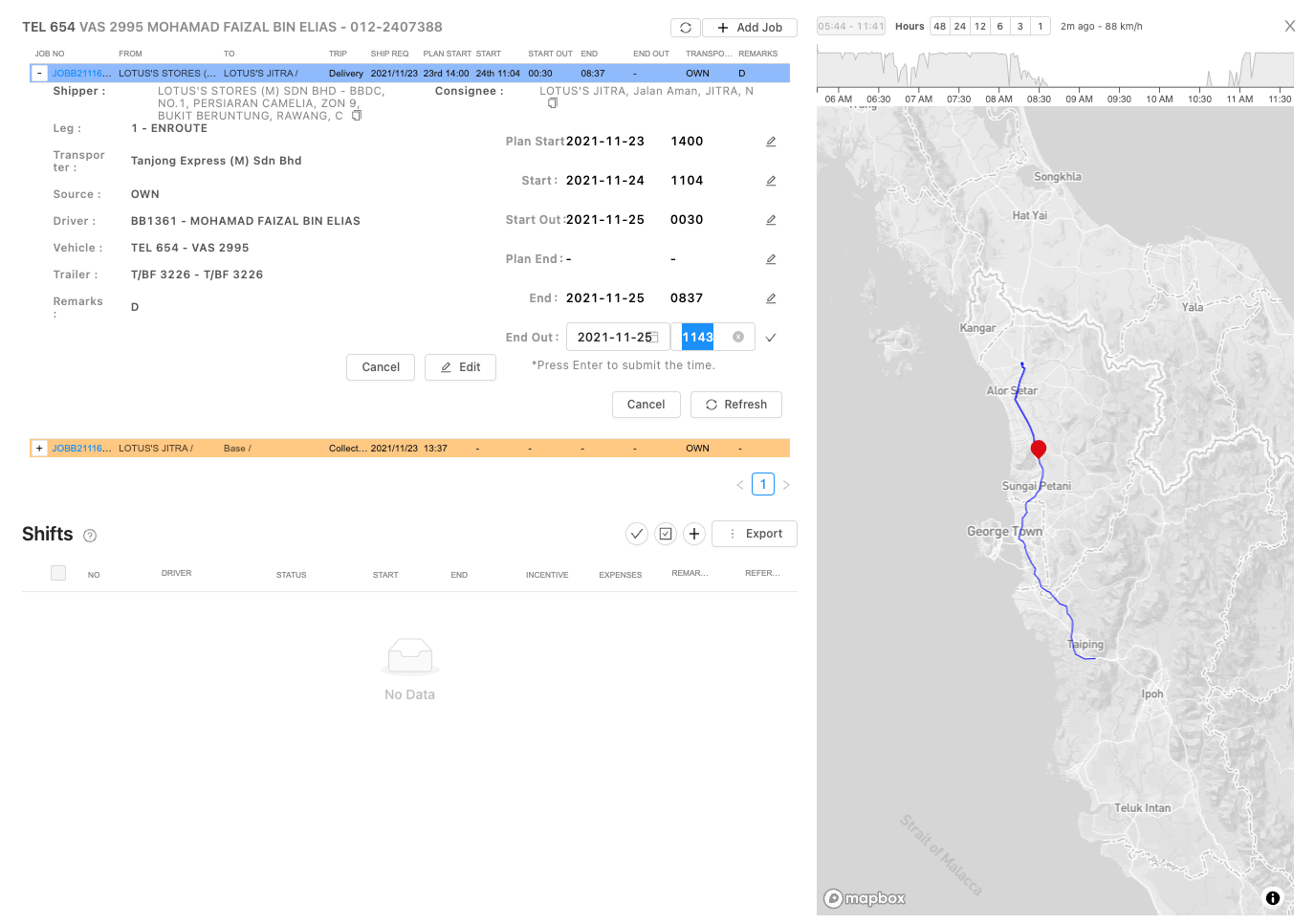The width and height of the screenshot is (1315, 924).
Task: Copy the shipper address
Action: pyautogui.click(x=357, y=116)
